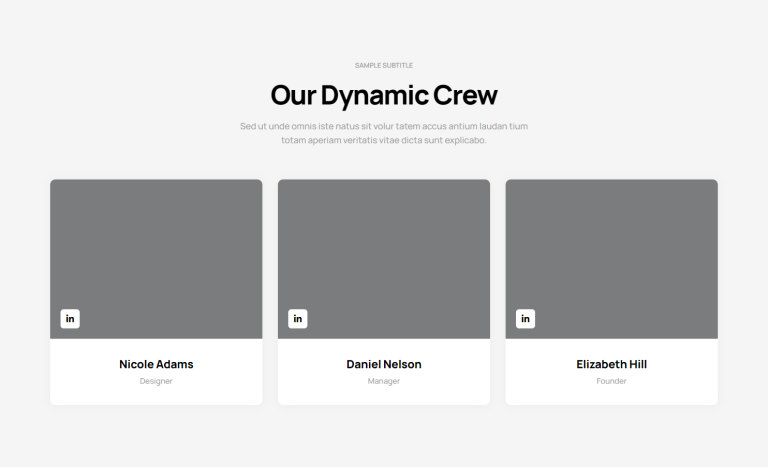
Task: Select the Daniel Nelson name link
Action: 384,364
